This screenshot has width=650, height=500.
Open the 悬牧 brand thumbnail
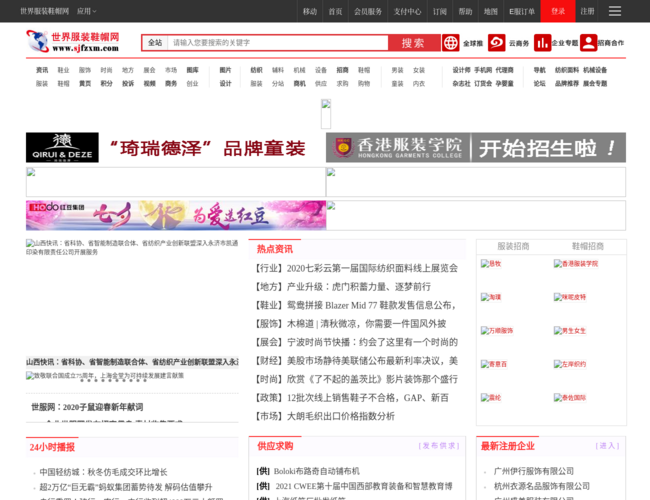(x=491, y=264)
